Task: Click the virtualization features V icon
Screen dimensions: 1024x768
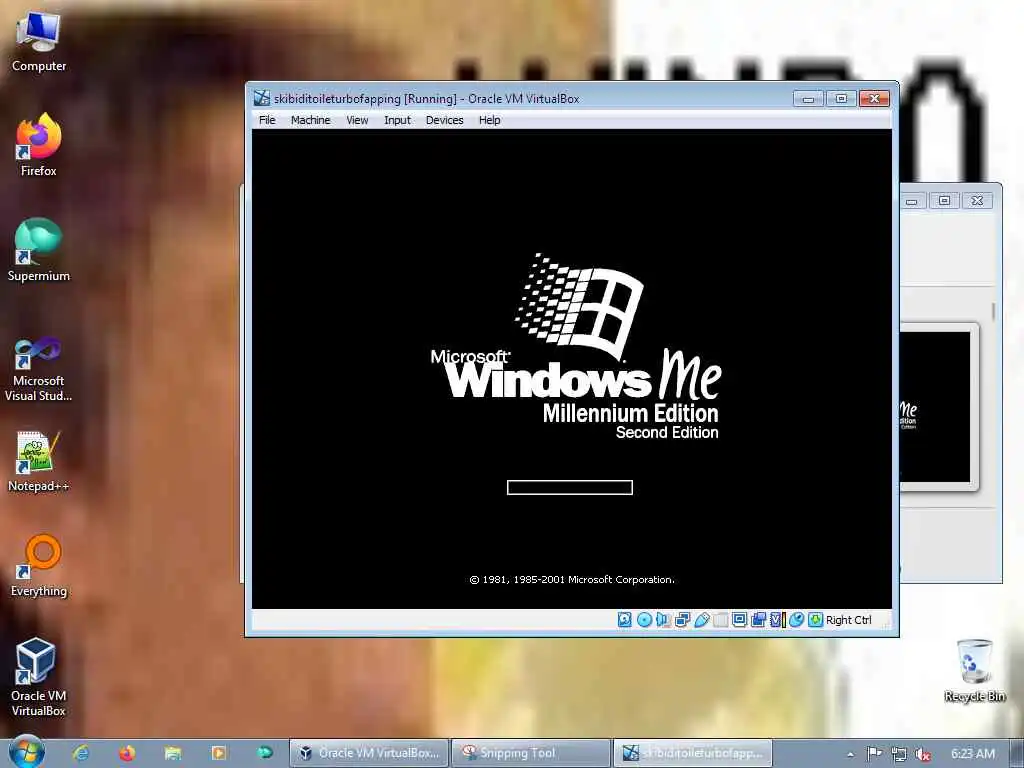Action: pos(777,620)
